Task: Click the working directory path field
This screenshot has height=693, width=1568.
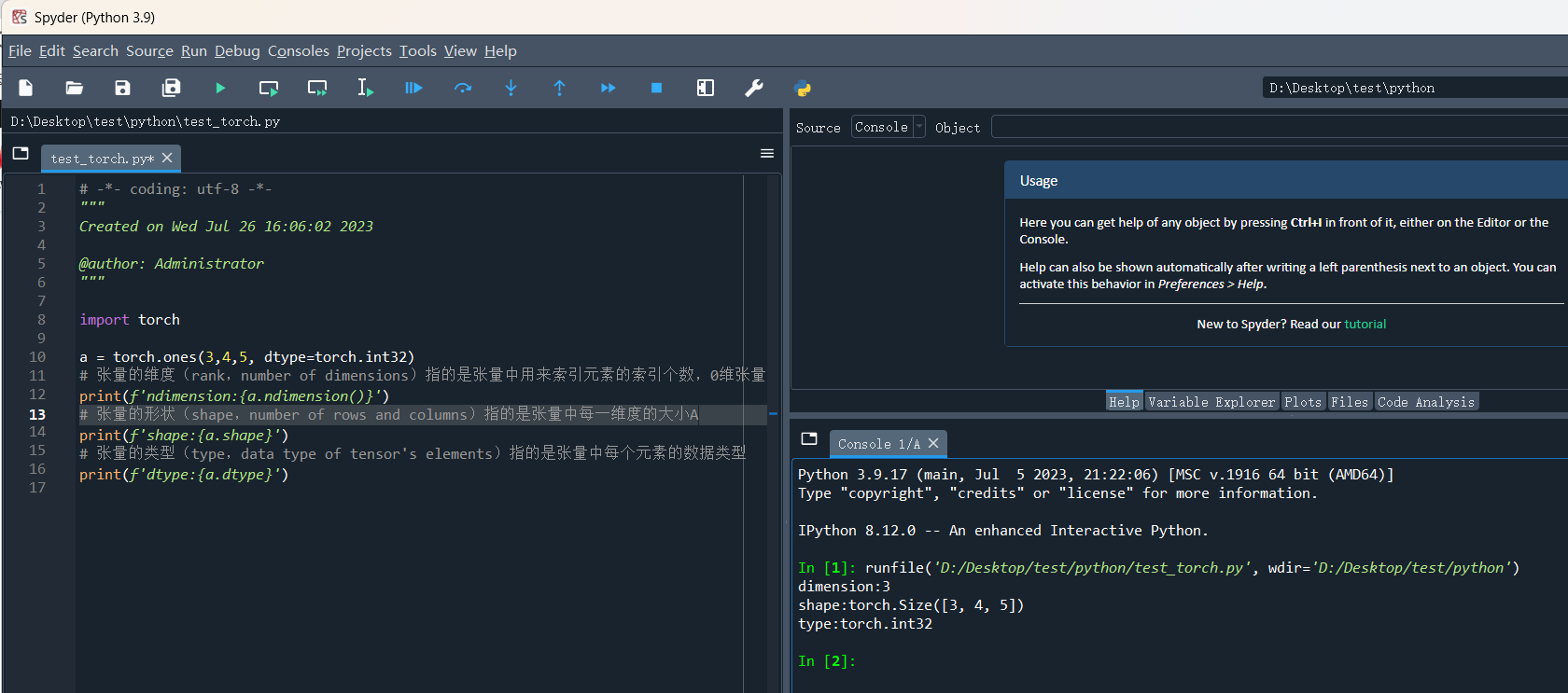Action: pos(1415,88)
